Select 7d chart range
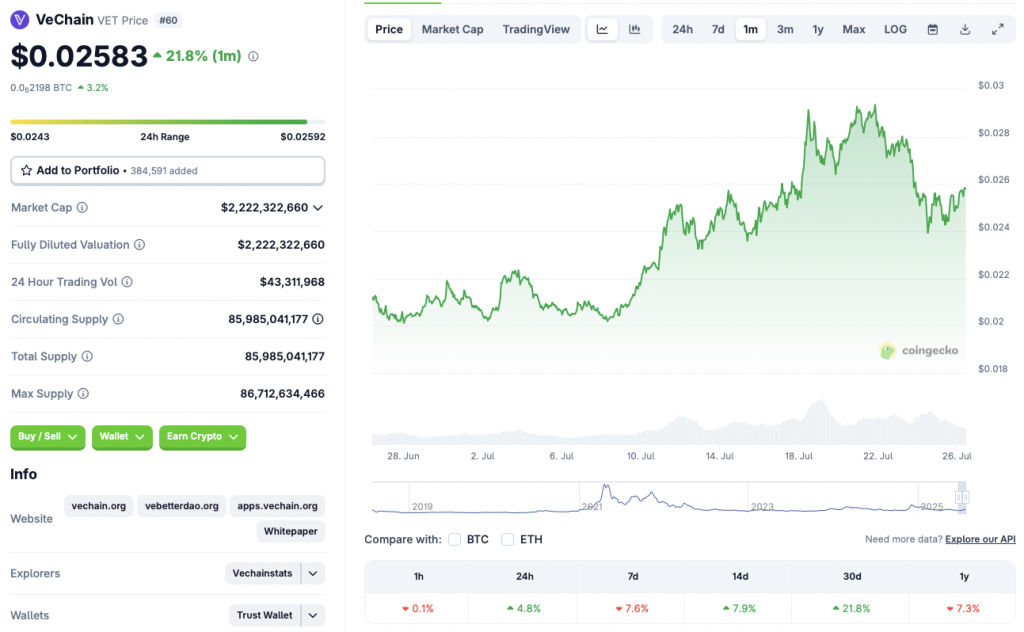 click(718, 29)
